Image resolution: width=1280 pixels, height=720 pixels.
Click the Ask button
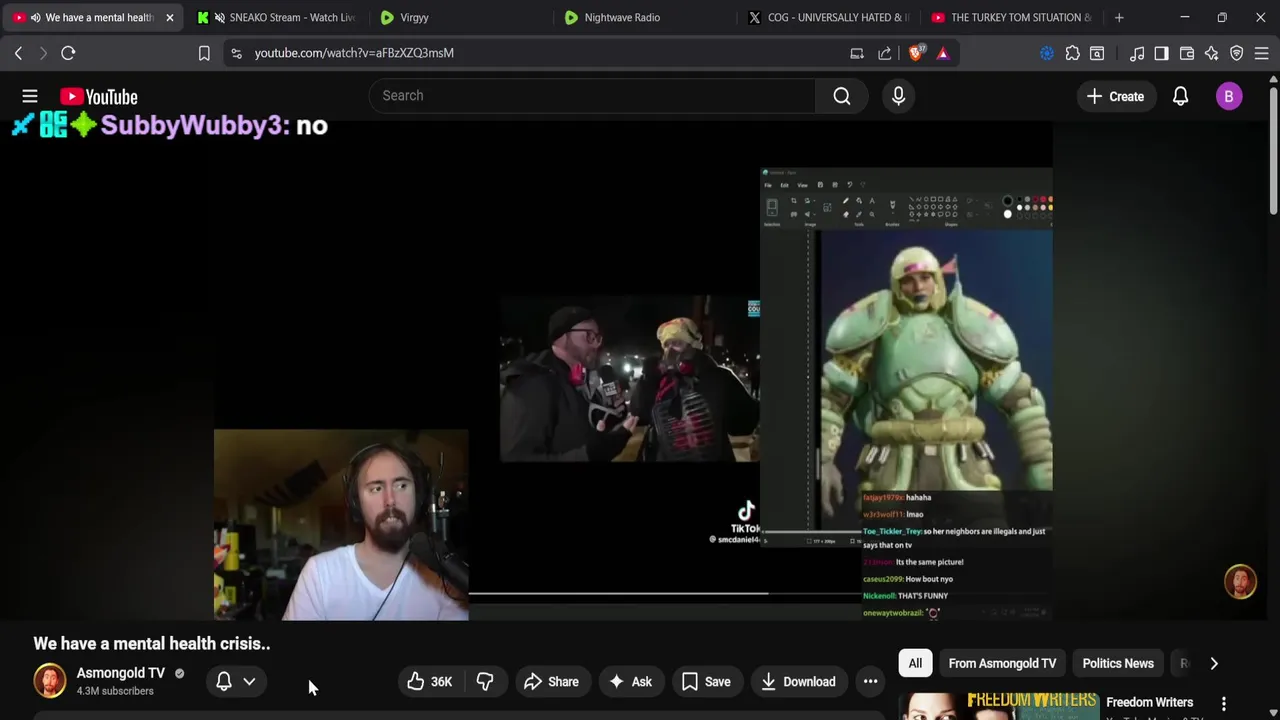coord(631,682)
